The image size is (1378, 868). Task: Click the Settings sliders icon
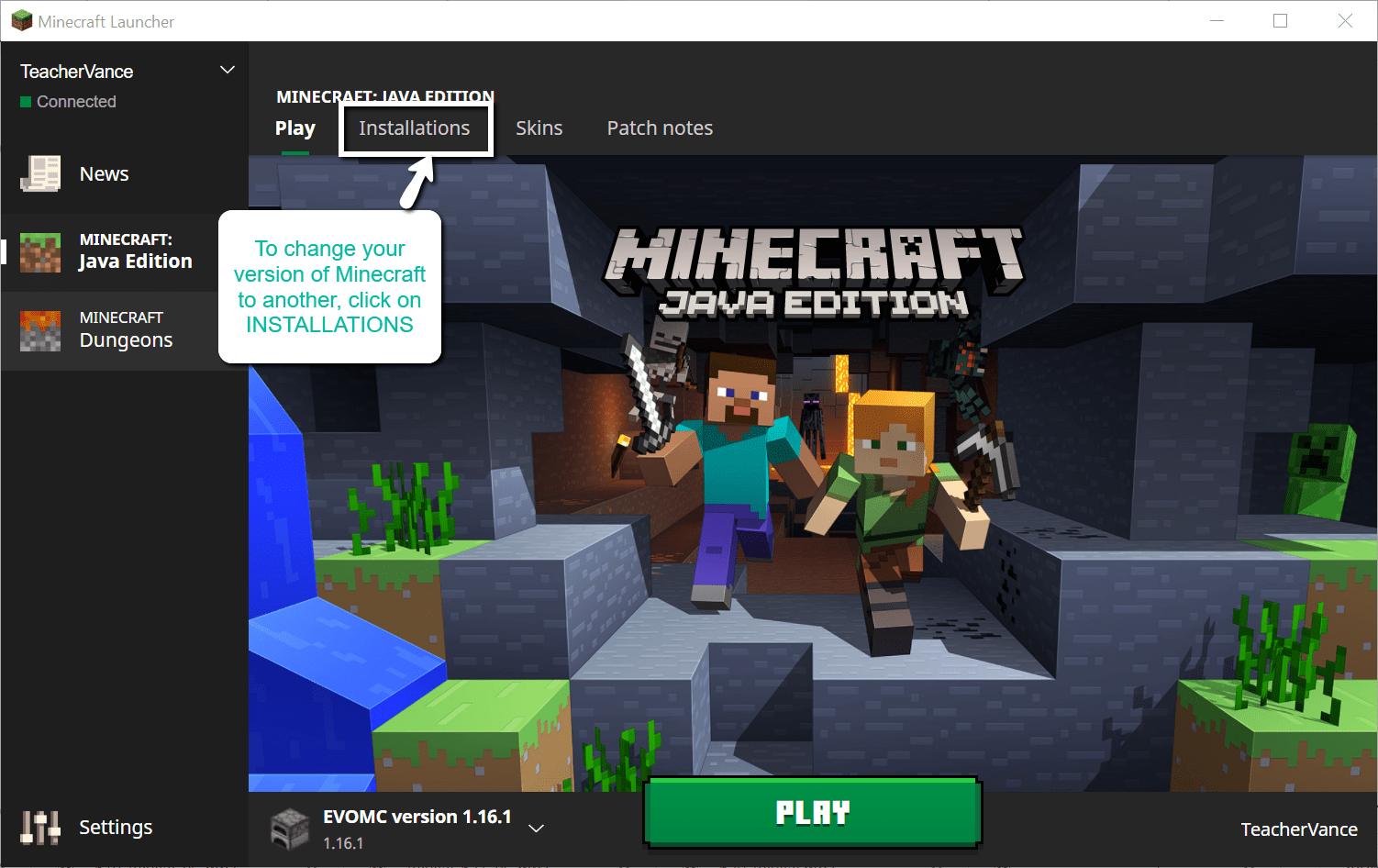(40, 828)
